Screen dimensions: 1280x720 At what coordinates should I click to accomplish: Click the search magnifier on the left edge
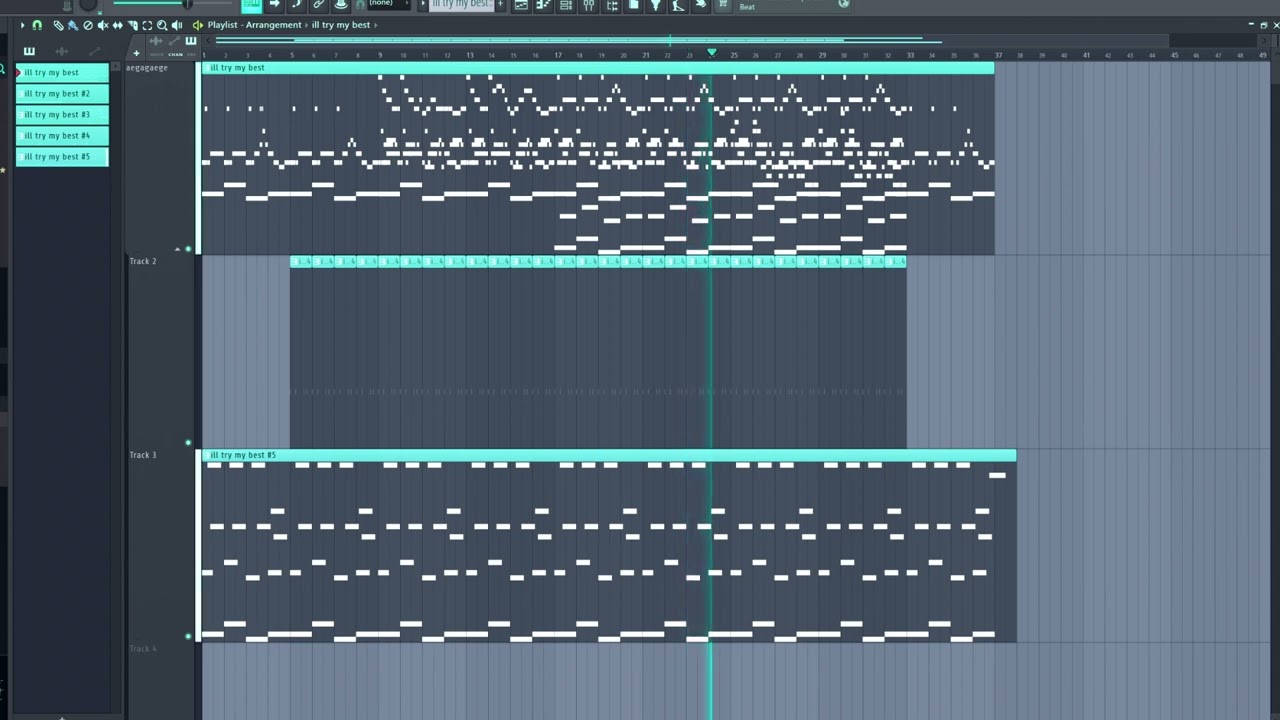(x=3, y=70)
